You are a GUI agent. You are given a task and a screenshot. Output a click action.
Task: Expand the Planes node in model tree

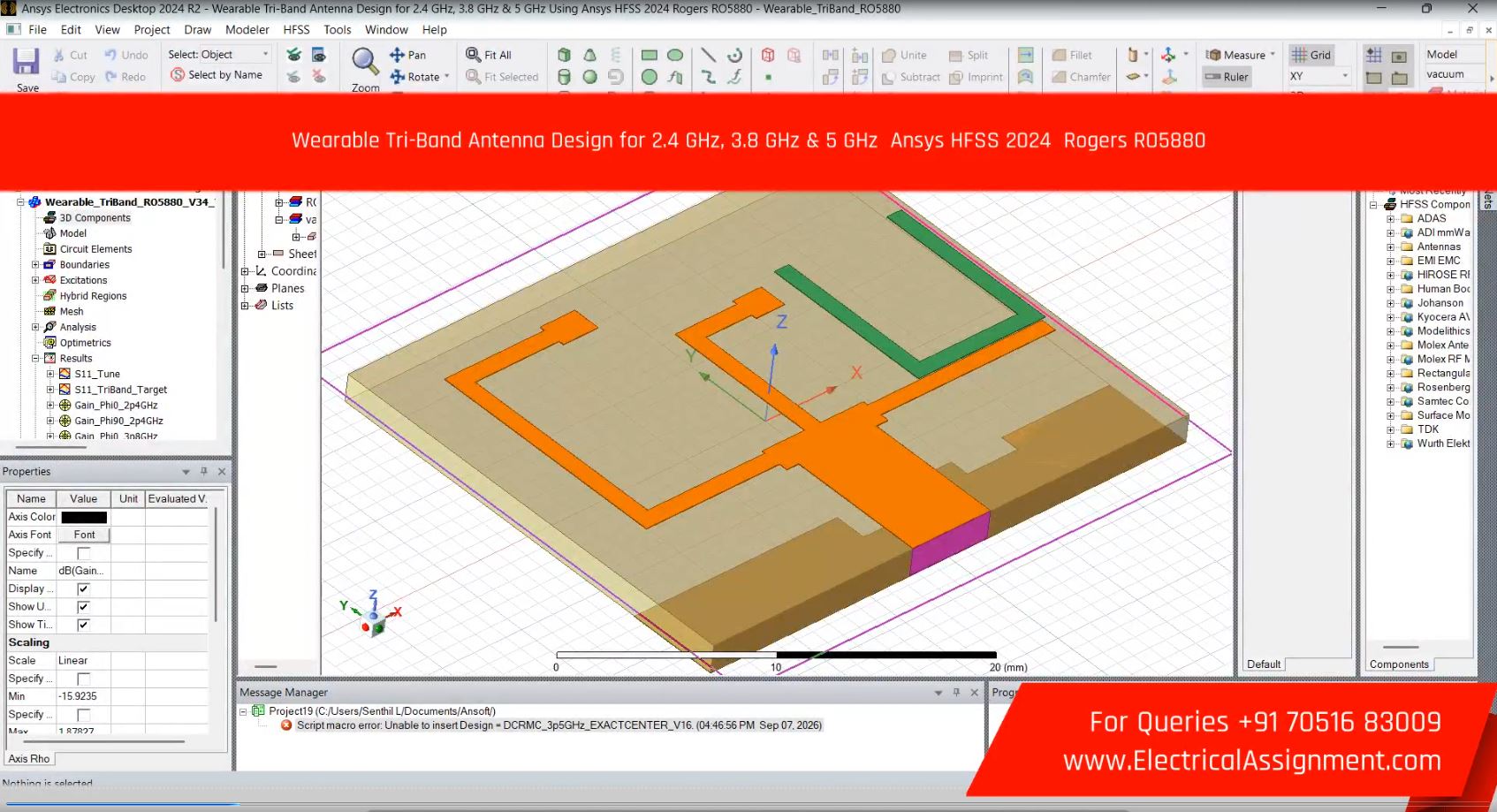coord(245,288)
